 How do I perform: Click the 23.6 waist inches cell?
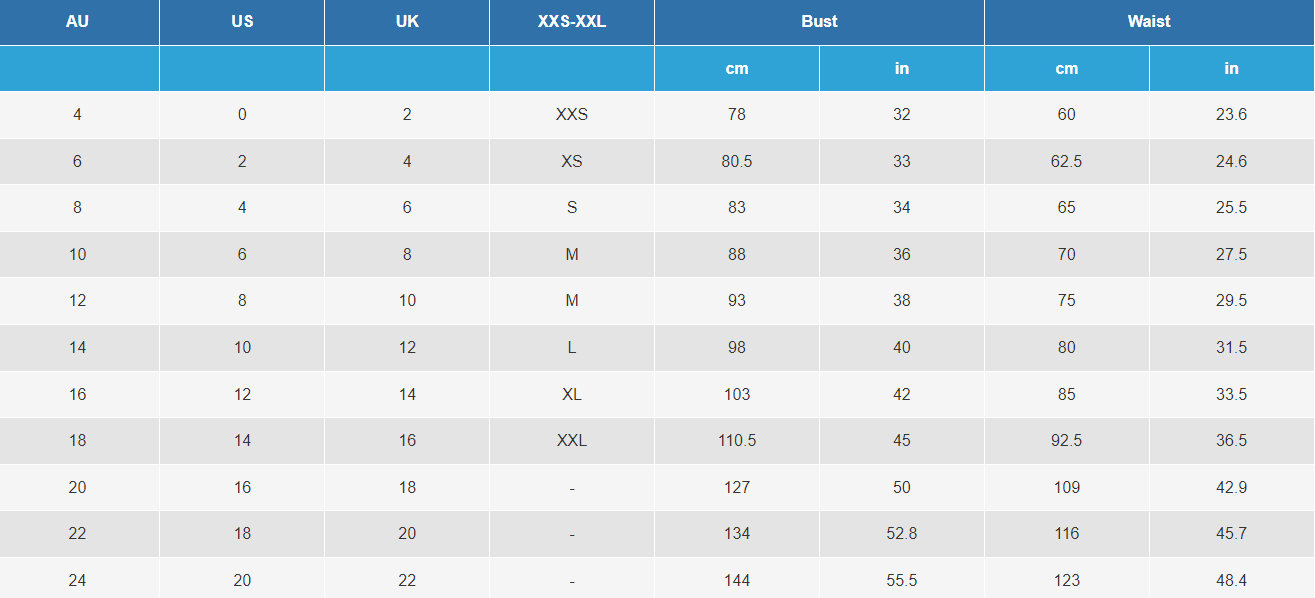(1232, 114)
